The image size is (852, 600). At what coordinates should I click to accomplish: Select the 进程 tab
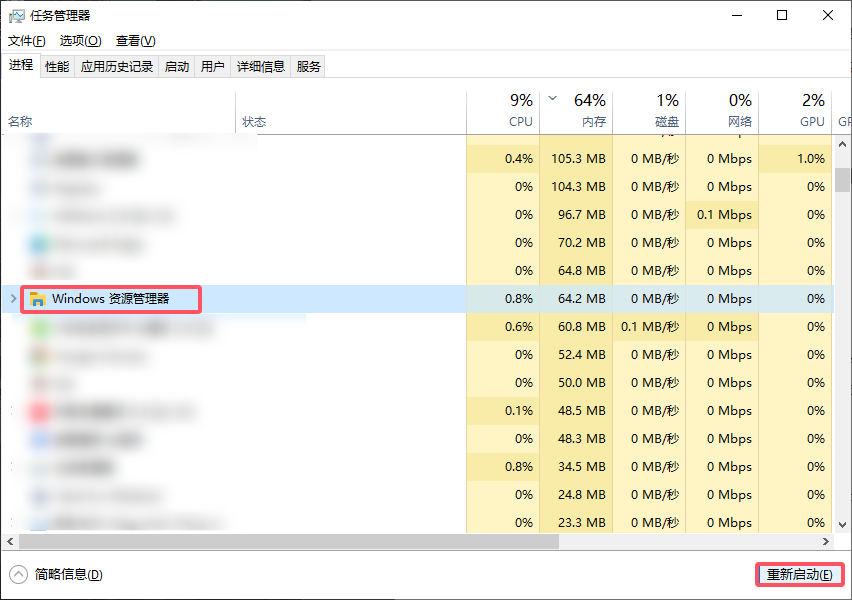[x=22, y=66]
